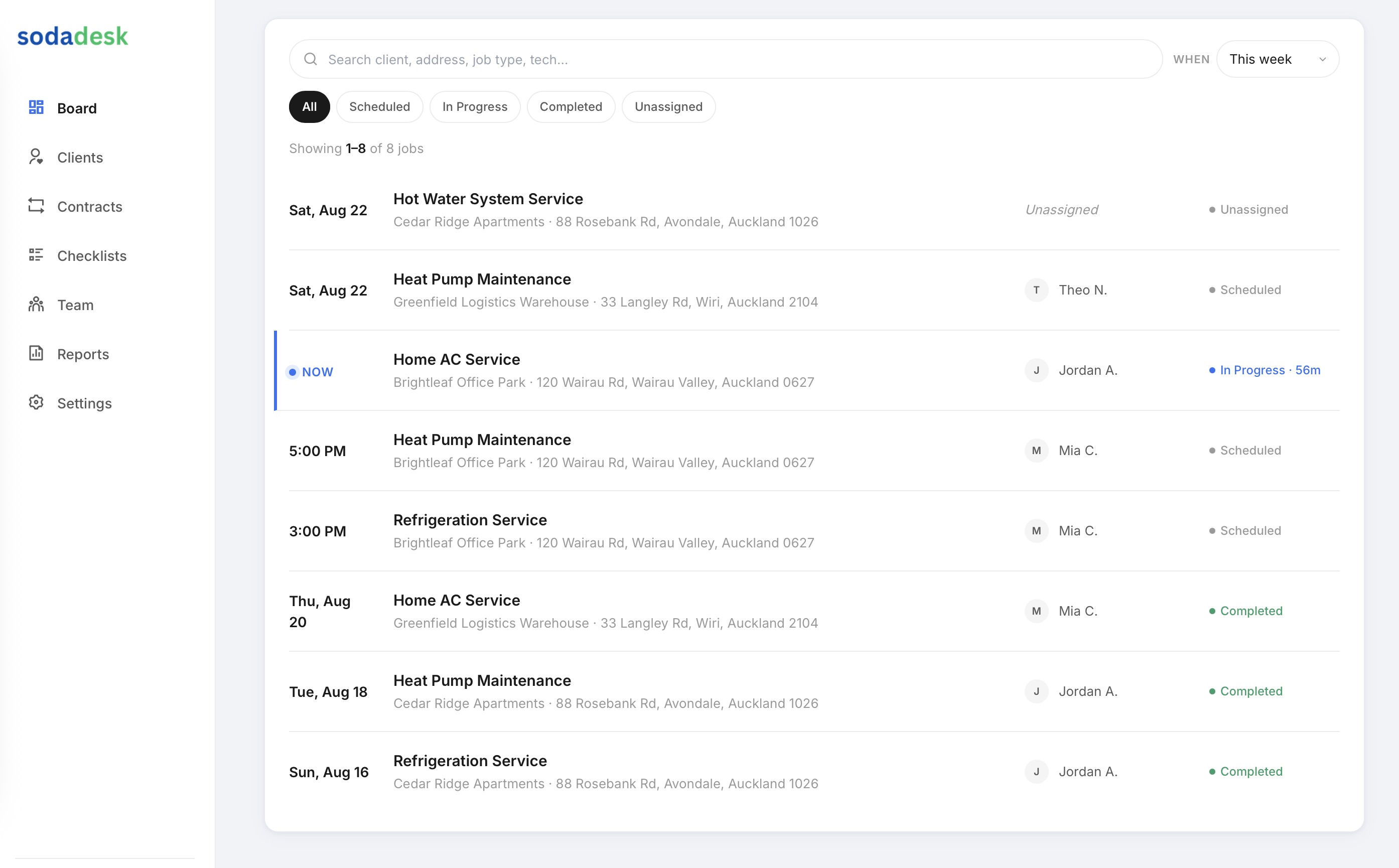Open Hot Water System Service job

[x=814, y=210]
